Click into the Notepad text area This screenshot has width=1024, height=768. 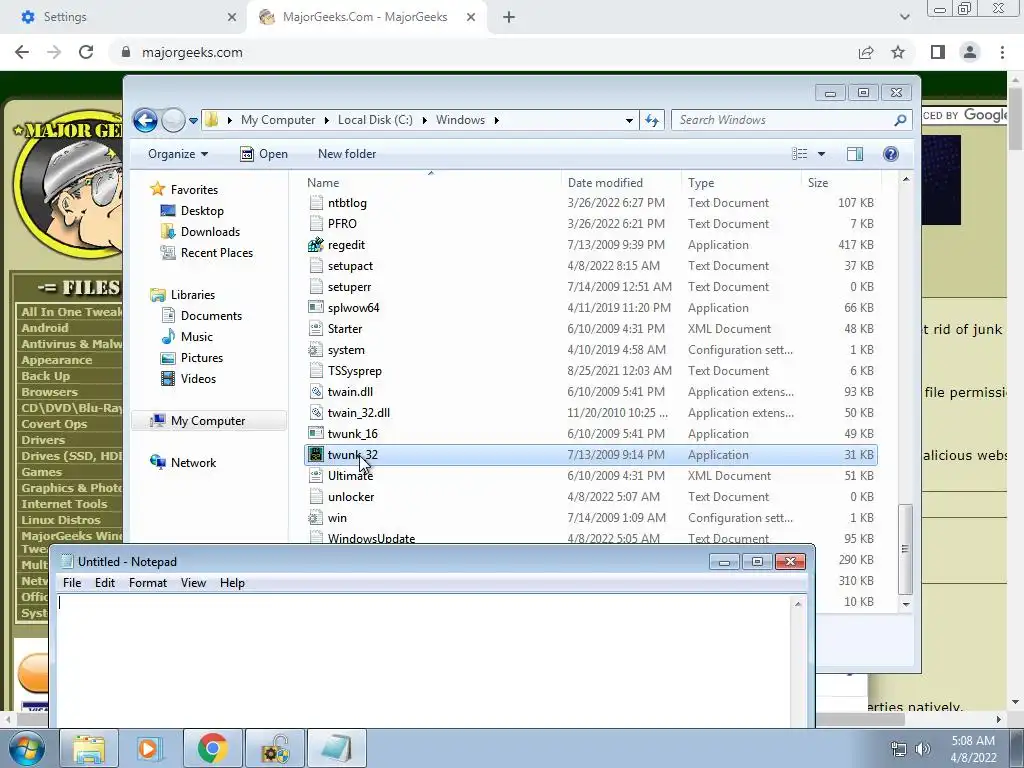(423, 660)
